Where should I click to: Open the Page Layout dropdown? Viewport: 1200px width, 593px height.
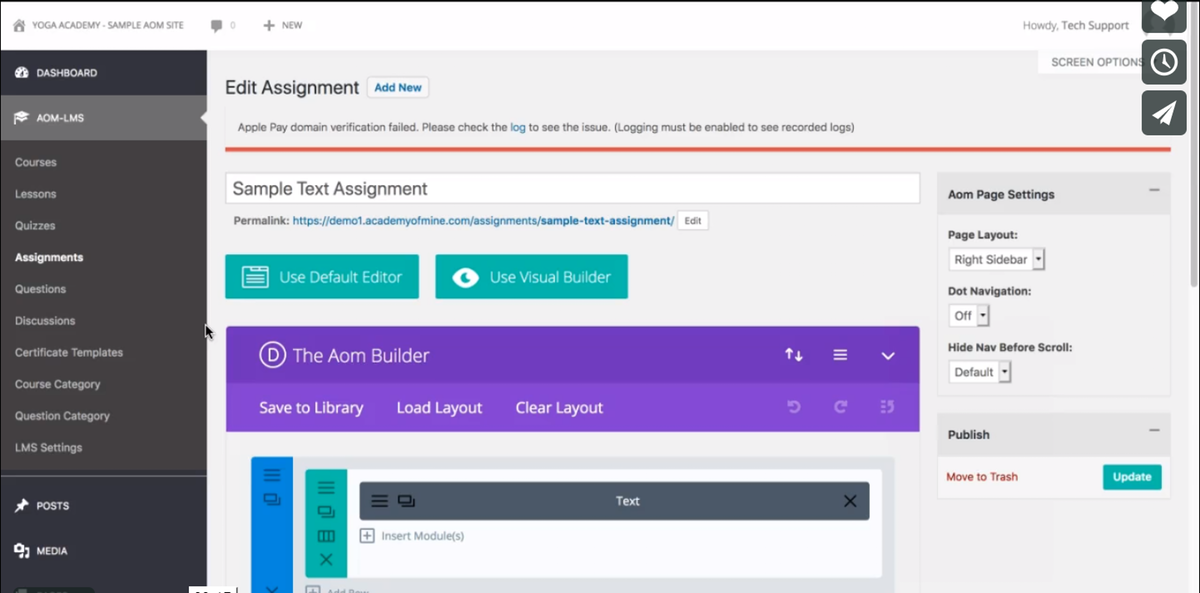pyautogui.click(x=996, y=259)
